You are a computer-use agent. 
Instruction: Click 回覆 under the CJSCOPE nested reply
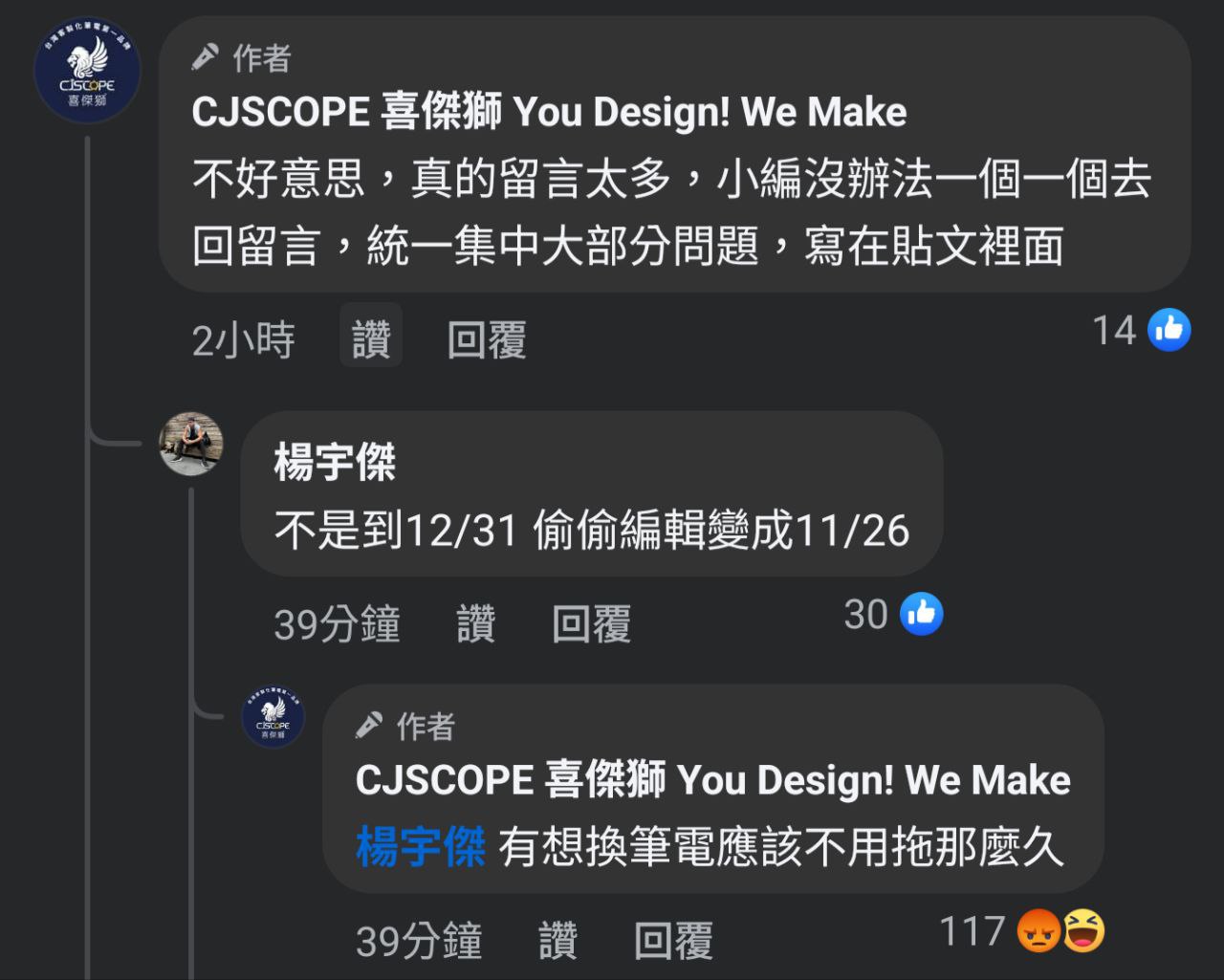coord(674,941)
